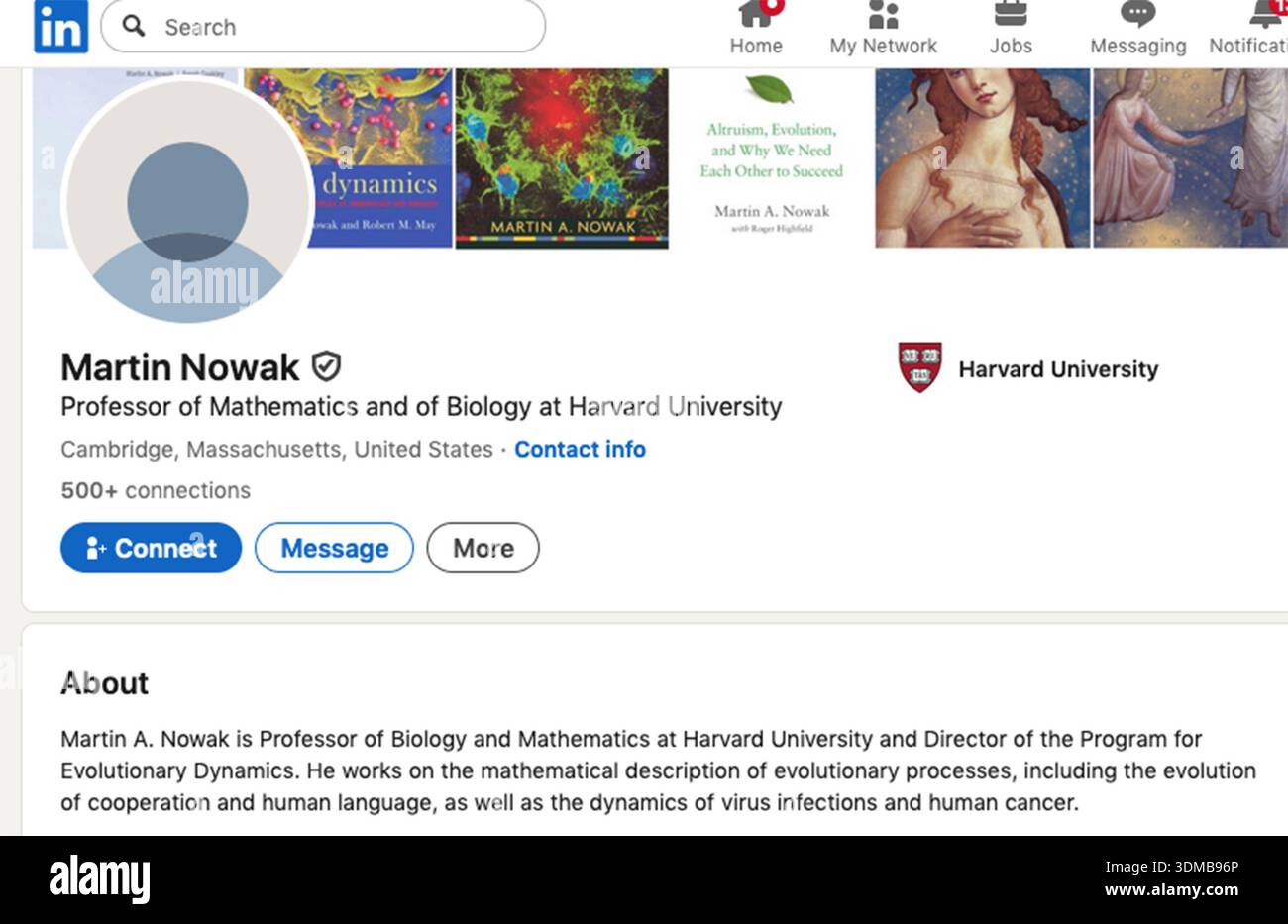Open the LinkedIn logo home icon
Screen dimensions: 1288x924
point(60,26)
